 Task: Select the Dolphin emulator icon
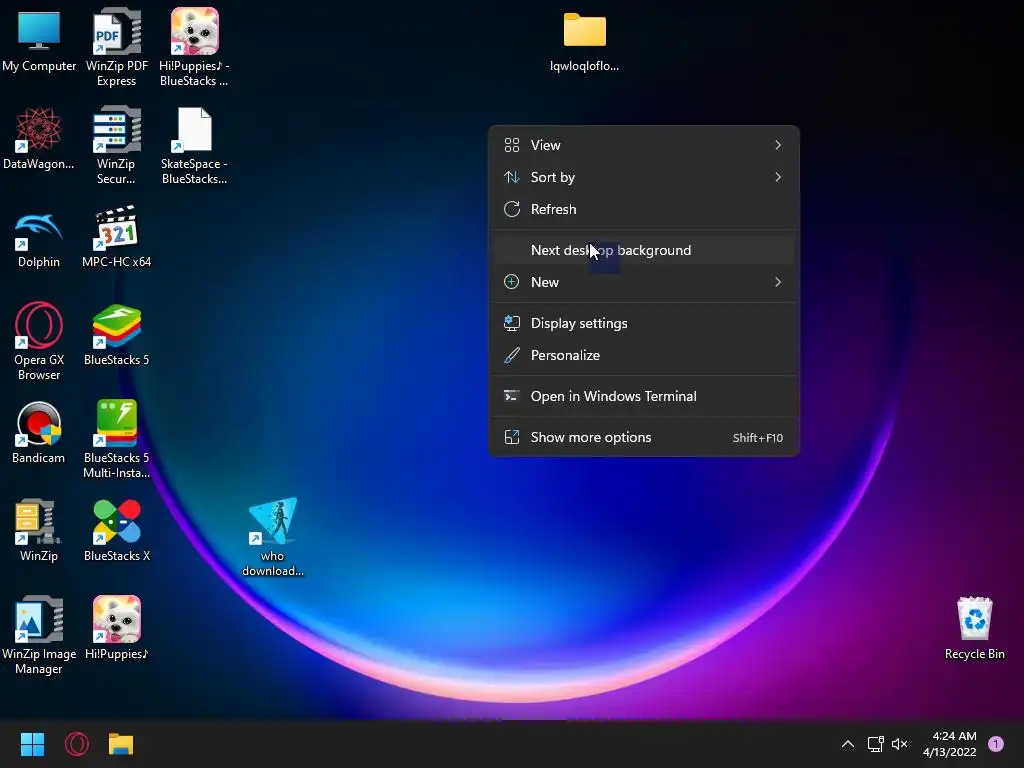(39, 239)
